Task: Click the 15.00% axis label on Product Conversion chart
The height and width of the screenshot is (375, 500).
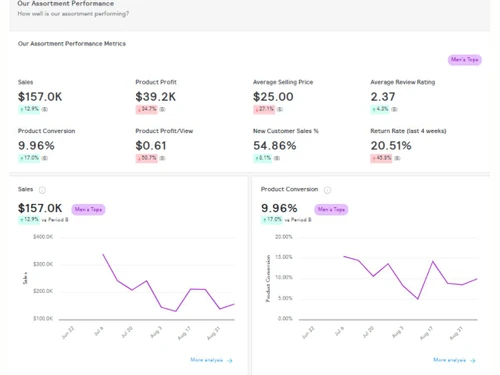Action: (x=284, y=257)
